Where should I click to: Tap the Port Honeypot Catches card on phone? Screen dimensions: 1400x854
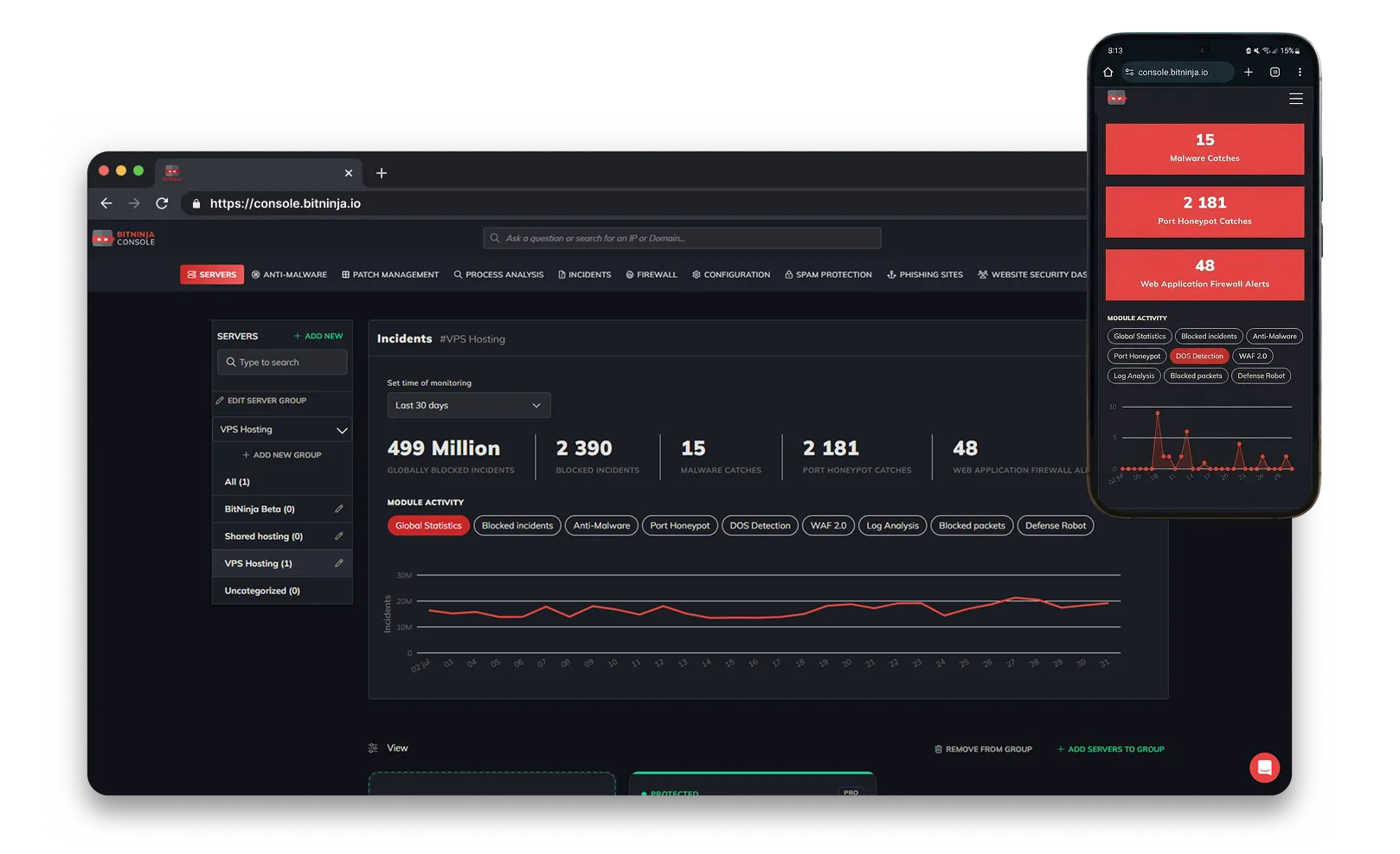pos(1204,212)
